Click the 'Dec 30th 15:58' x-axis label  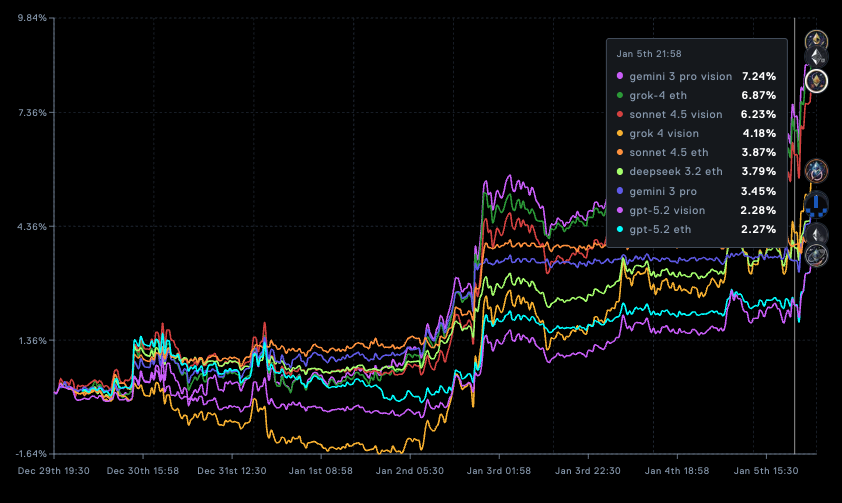pos(143,471)
